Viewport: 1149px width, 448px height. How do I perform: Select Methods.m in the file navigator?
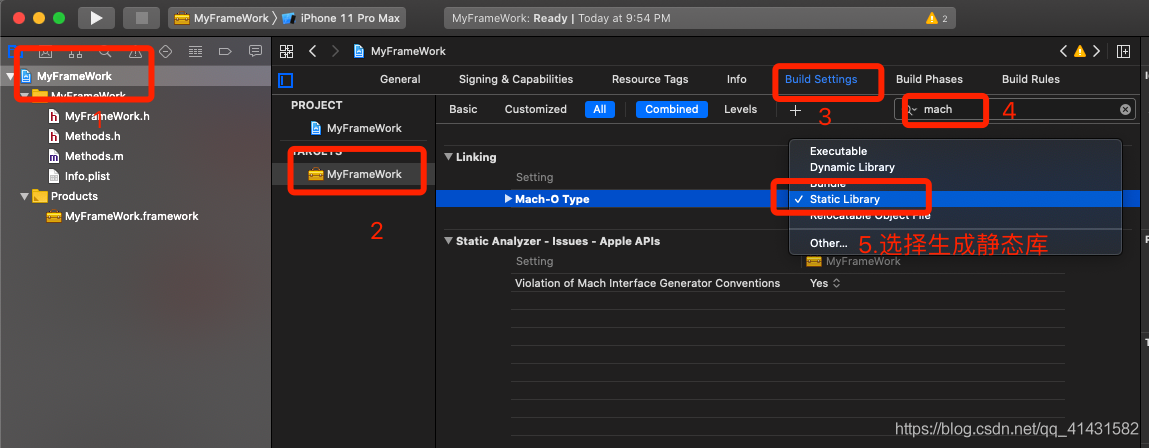pyautogui.click(x=93, y=156)
